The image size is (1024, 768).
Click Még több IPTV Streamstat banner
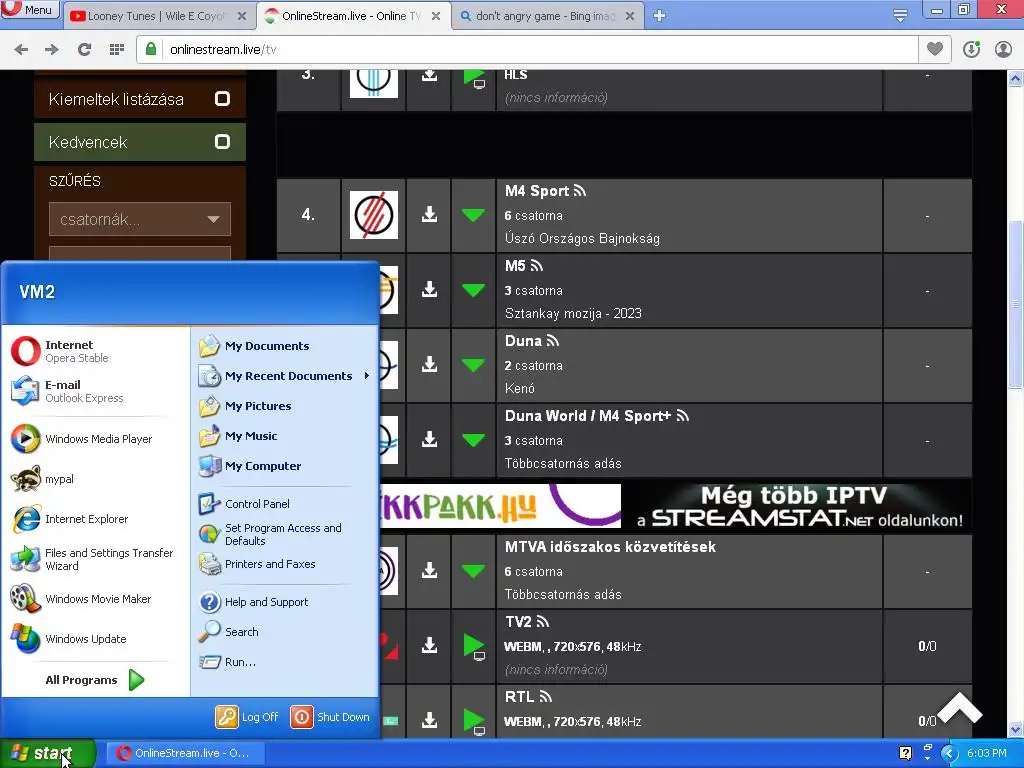pos(799,505)
